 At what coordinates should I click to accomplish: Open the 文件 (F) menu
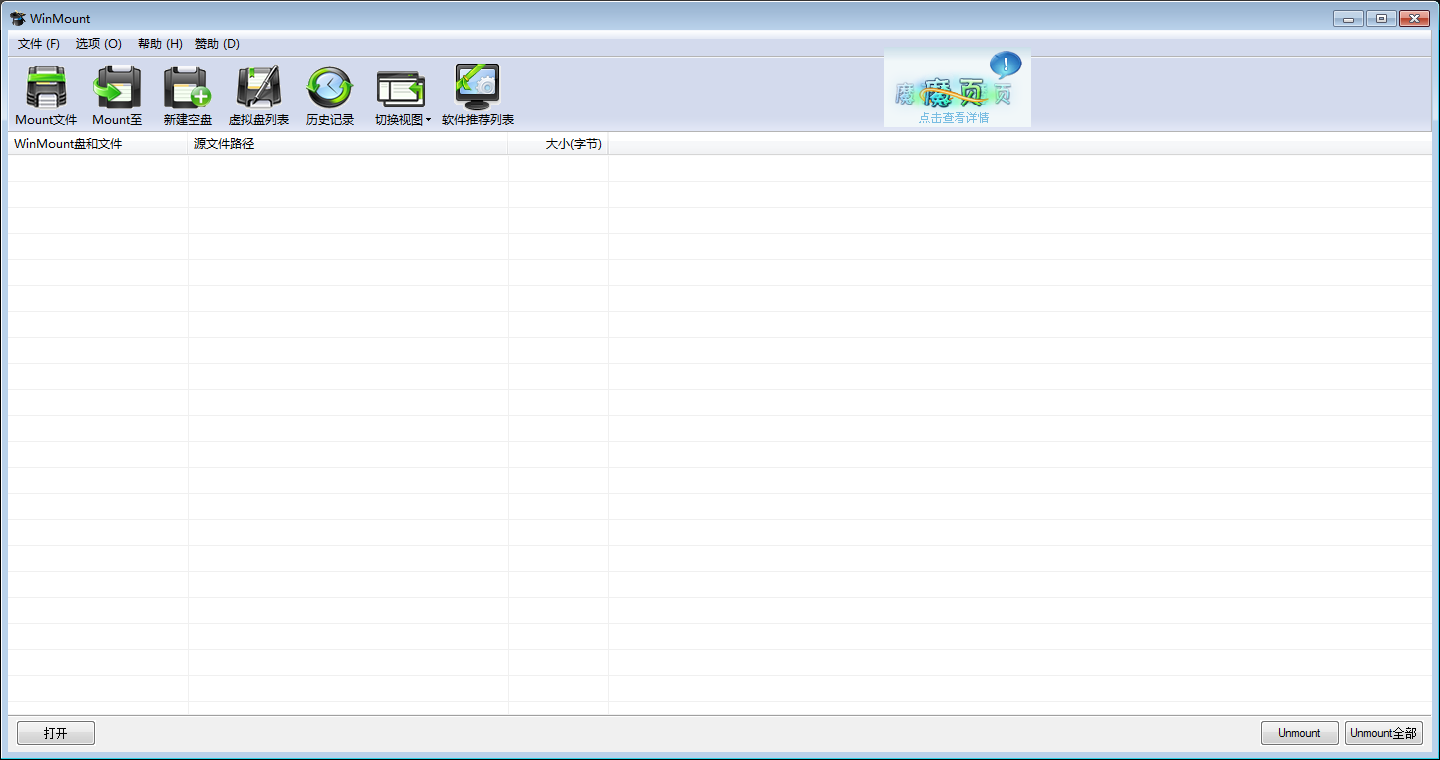tap(39, 44)
